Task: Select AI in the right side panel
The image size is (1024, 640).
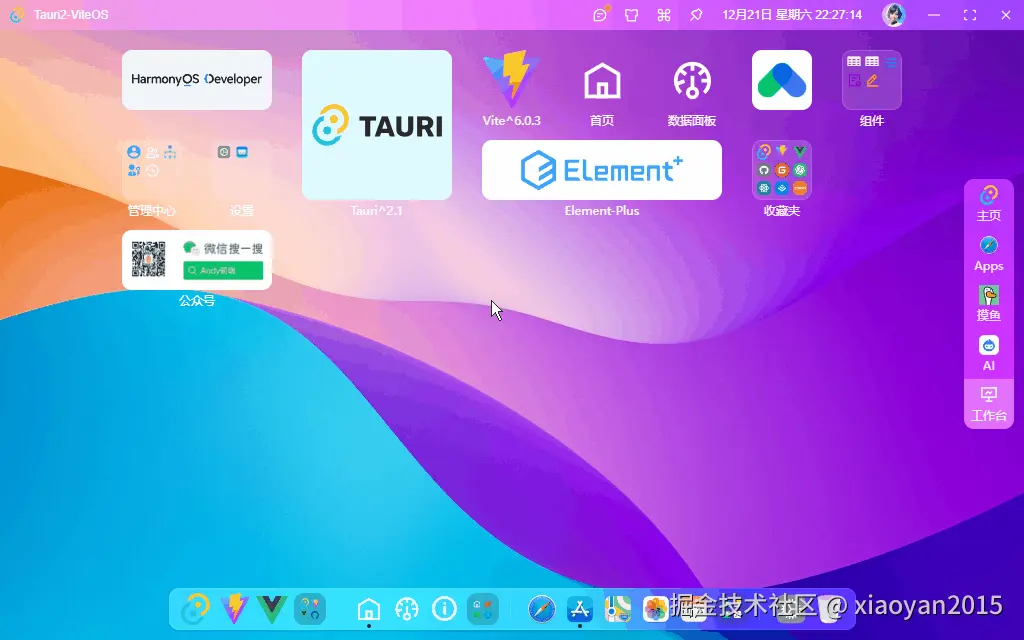Action: (988, 353)
